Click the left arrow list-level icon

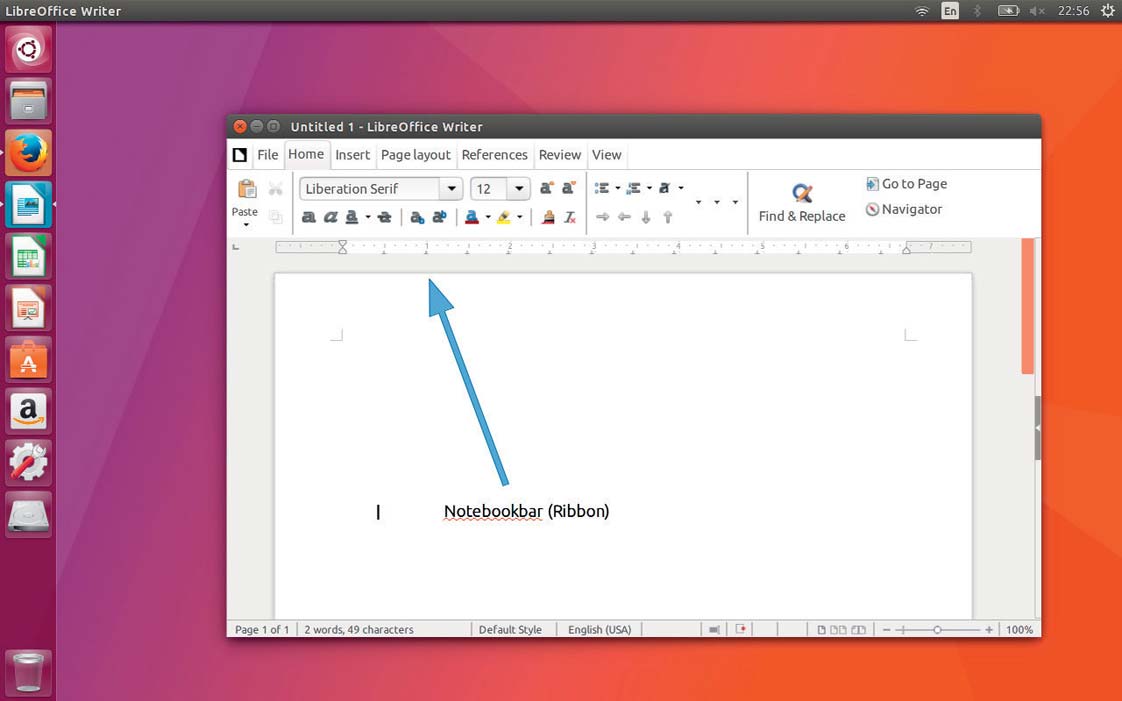click(624, 217)
